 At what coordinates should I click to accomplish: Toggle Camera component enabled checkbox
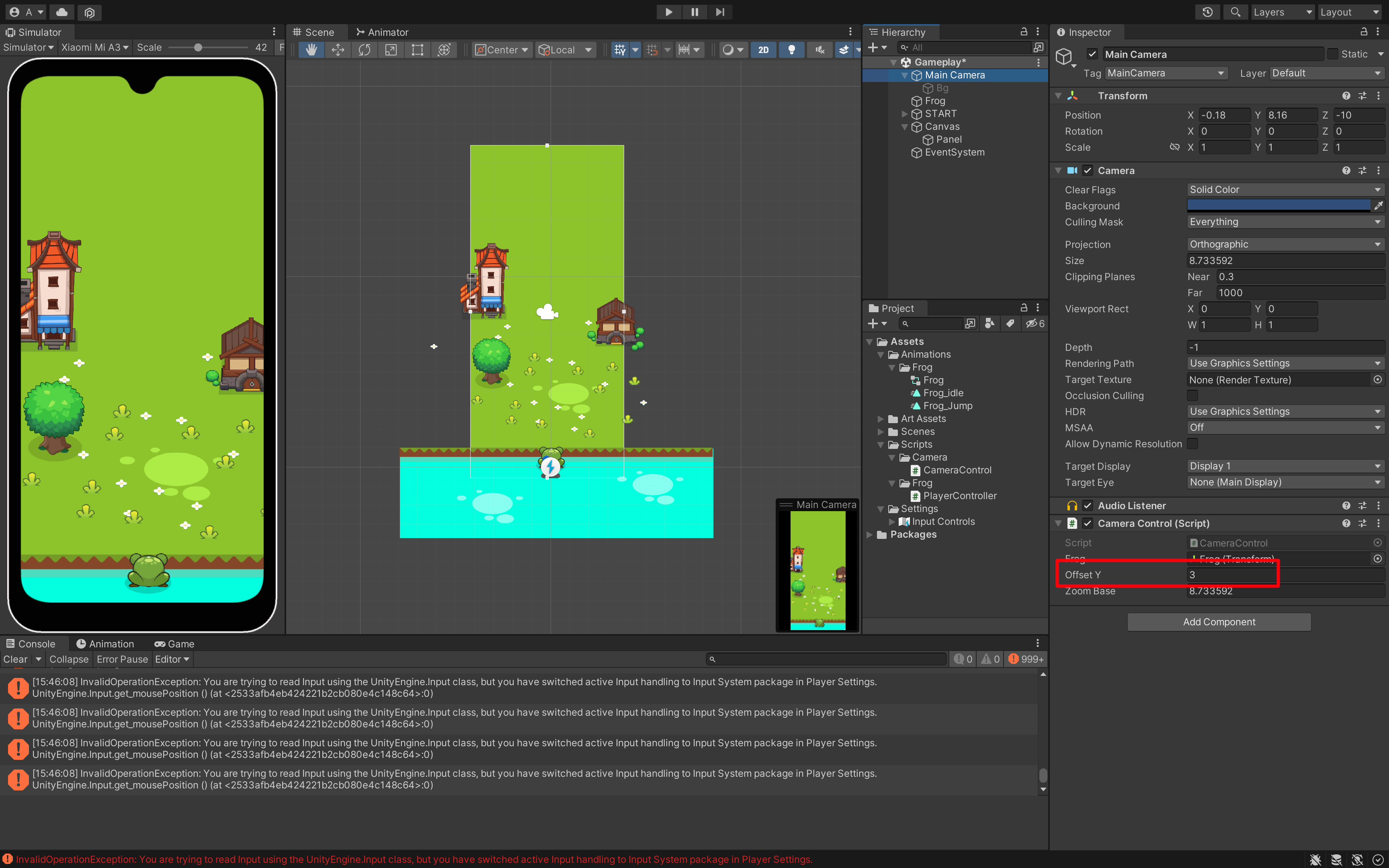(1088, 170)
